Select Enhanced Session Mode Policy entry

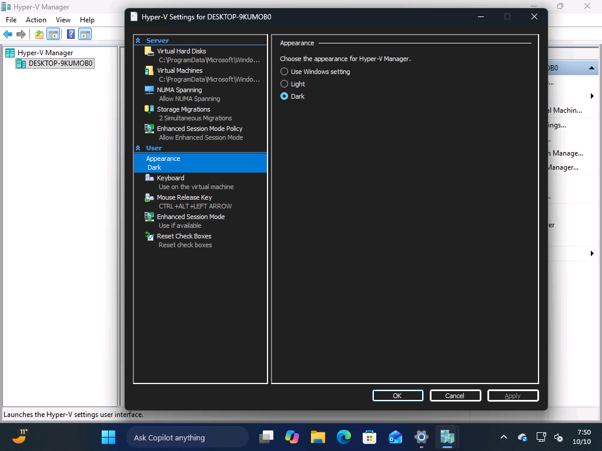200,133
